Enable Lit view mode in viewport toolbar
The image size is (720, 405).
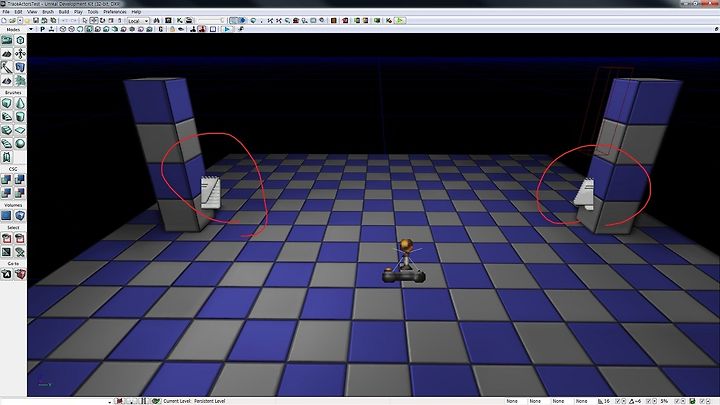point(89,29)
